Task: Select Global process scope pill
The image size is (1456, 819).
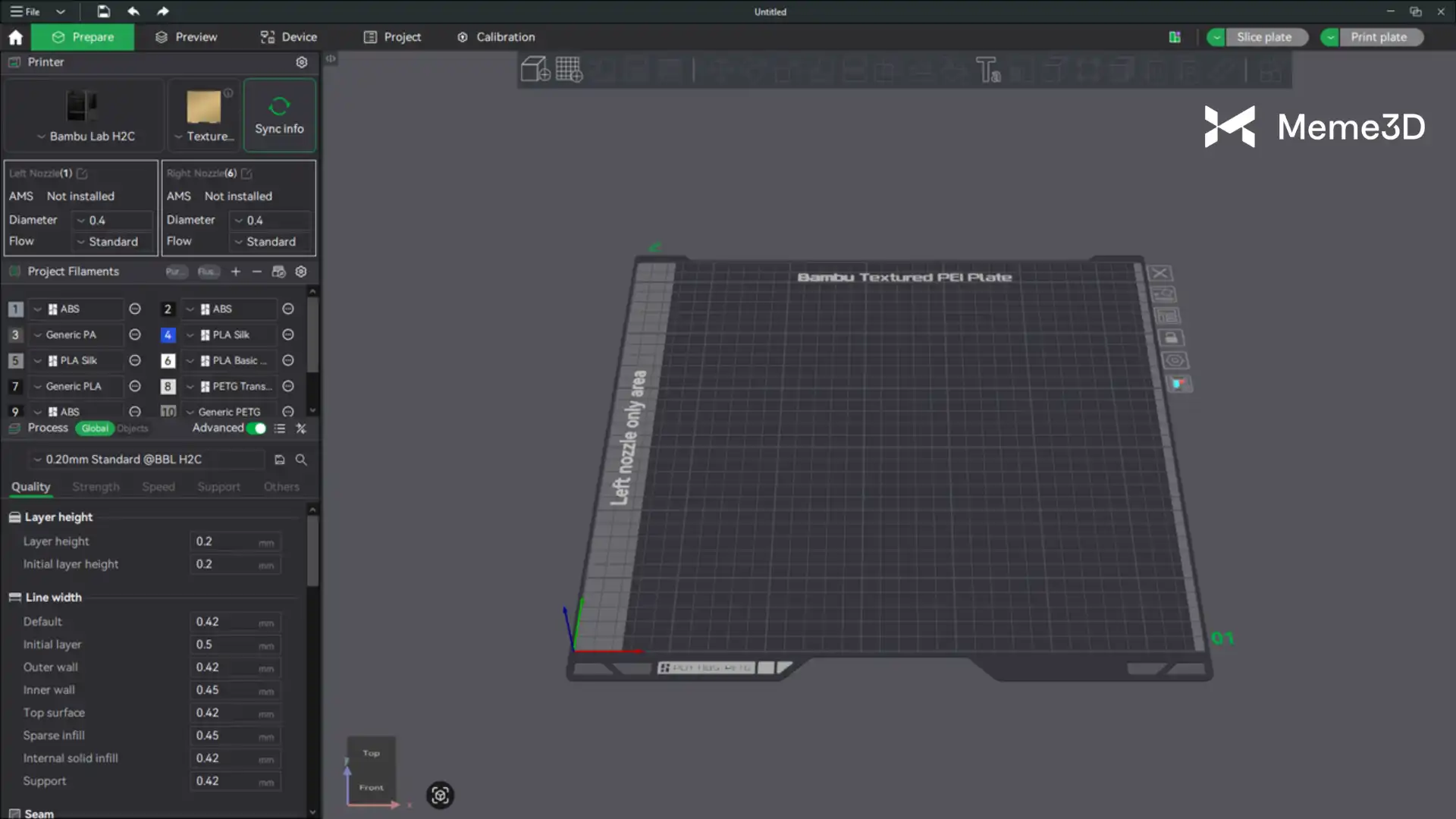Action: click(95, 428)
